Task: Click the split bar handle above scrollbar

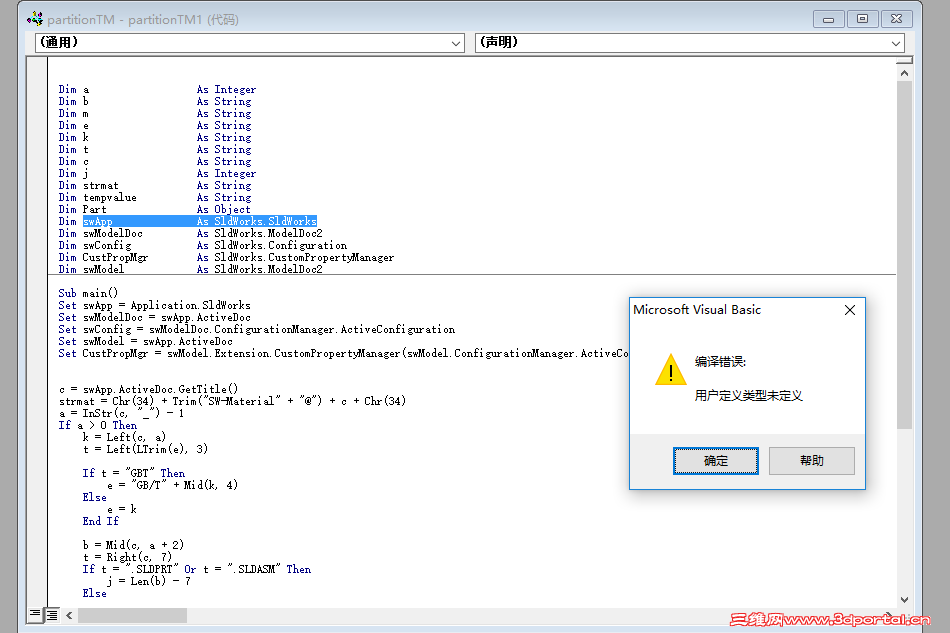Action: (904, 61)
